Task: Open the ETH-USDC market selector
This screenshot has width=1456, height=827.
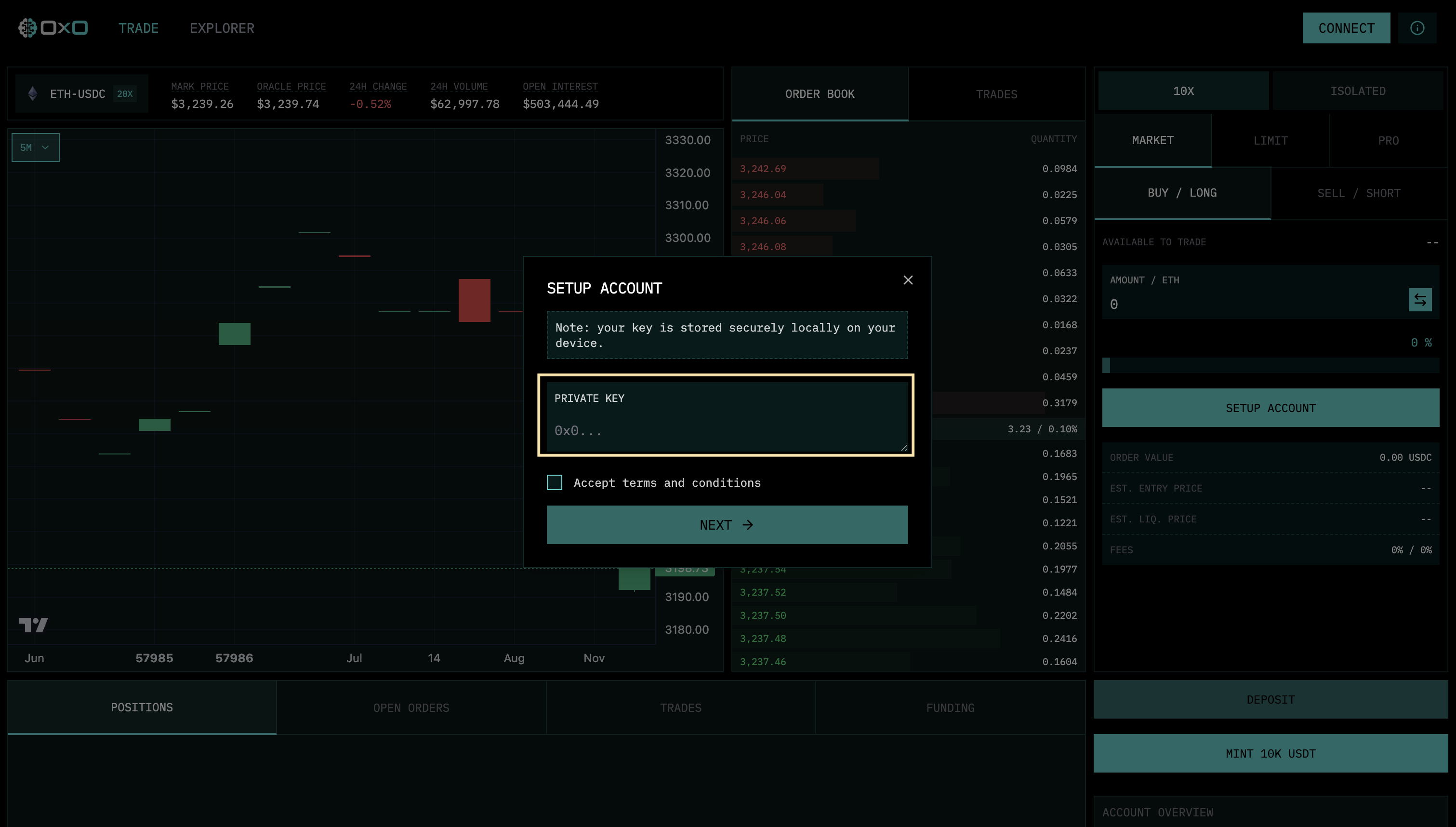Action: coord(77,93)
